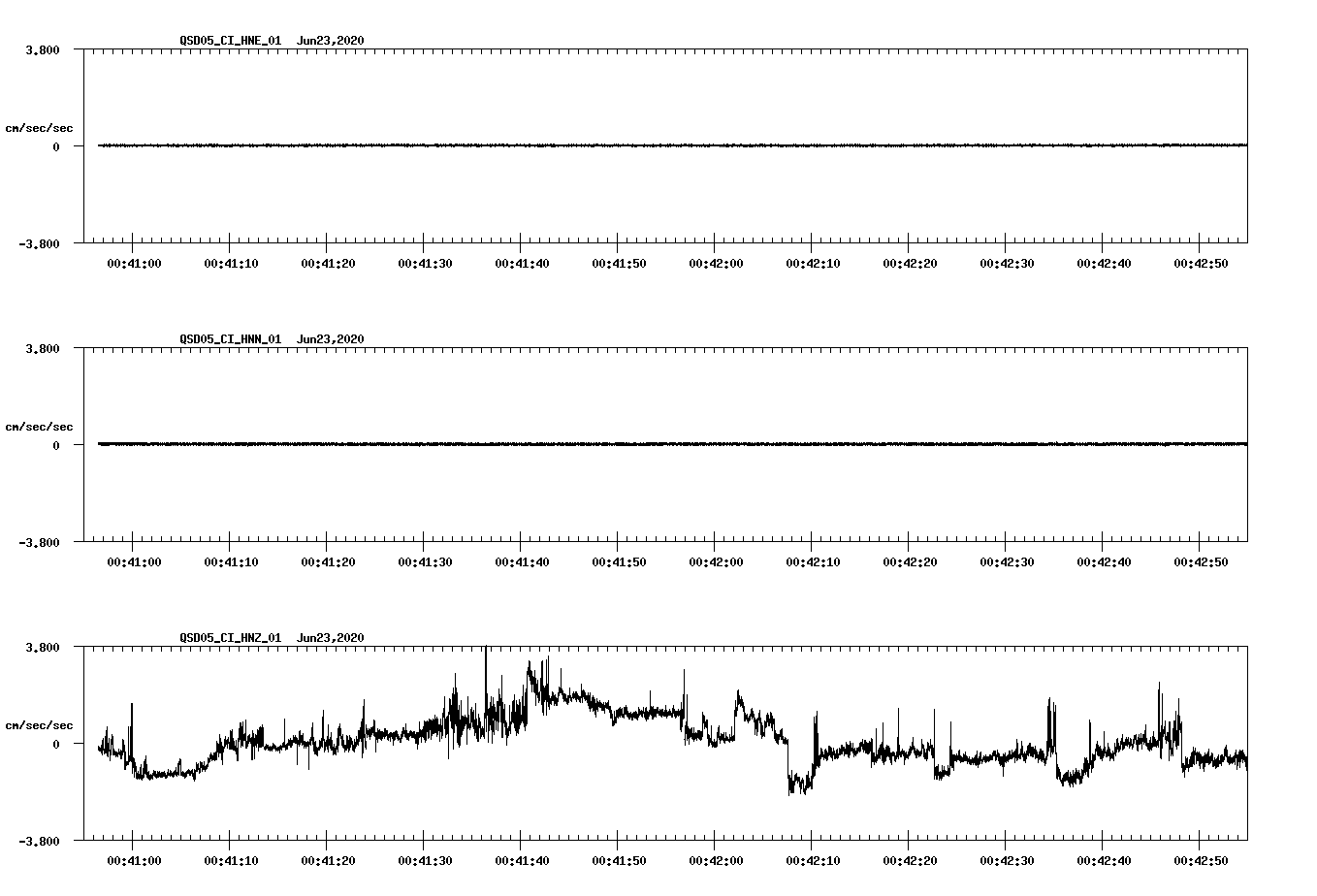Click the 3.800 upper limit on HNE plot
This screenshot has height=896, width=1317.
click(42, 49)
